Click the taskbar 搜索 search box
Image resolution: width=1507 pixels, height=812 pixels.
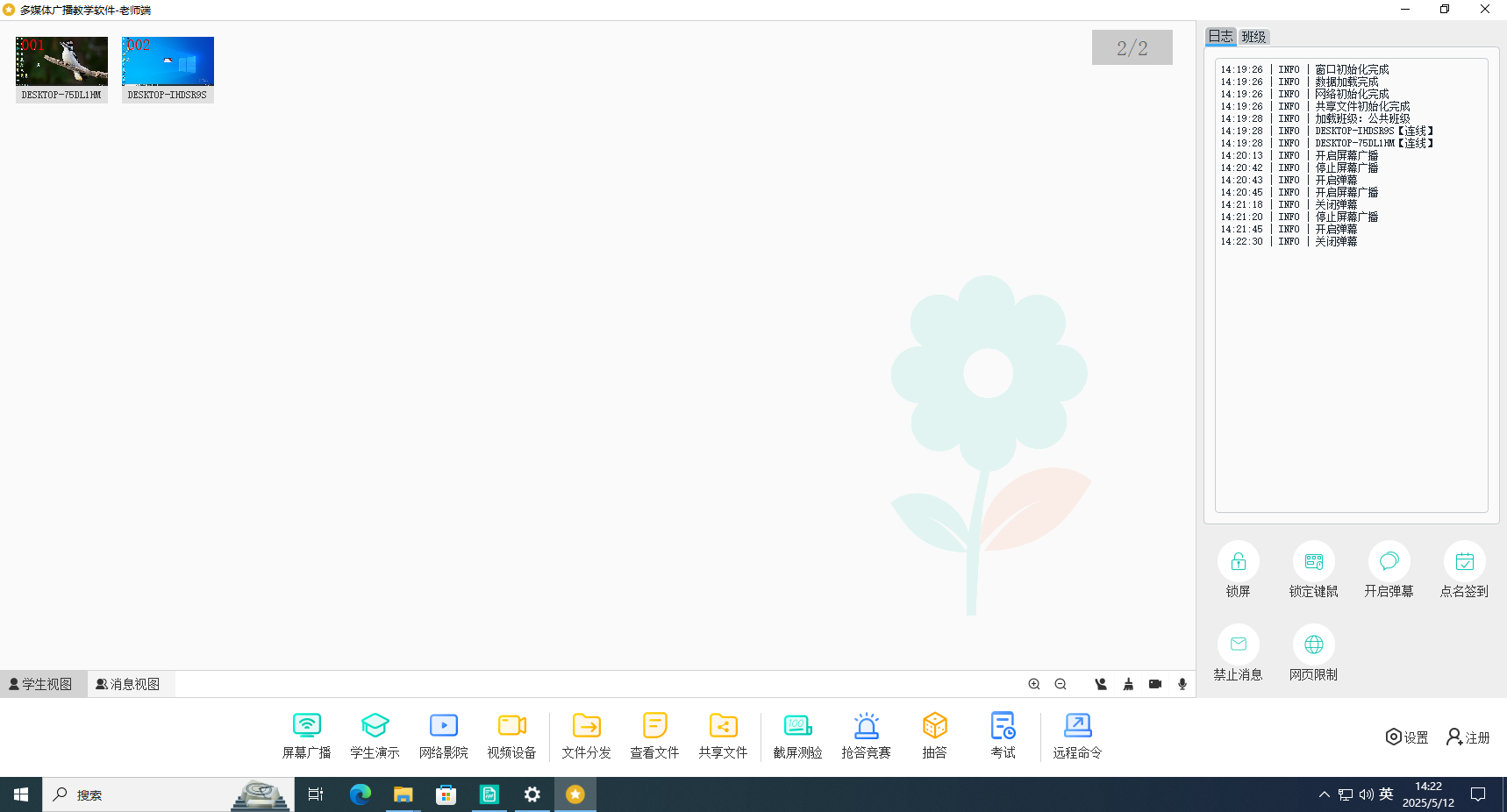point(168,794)
